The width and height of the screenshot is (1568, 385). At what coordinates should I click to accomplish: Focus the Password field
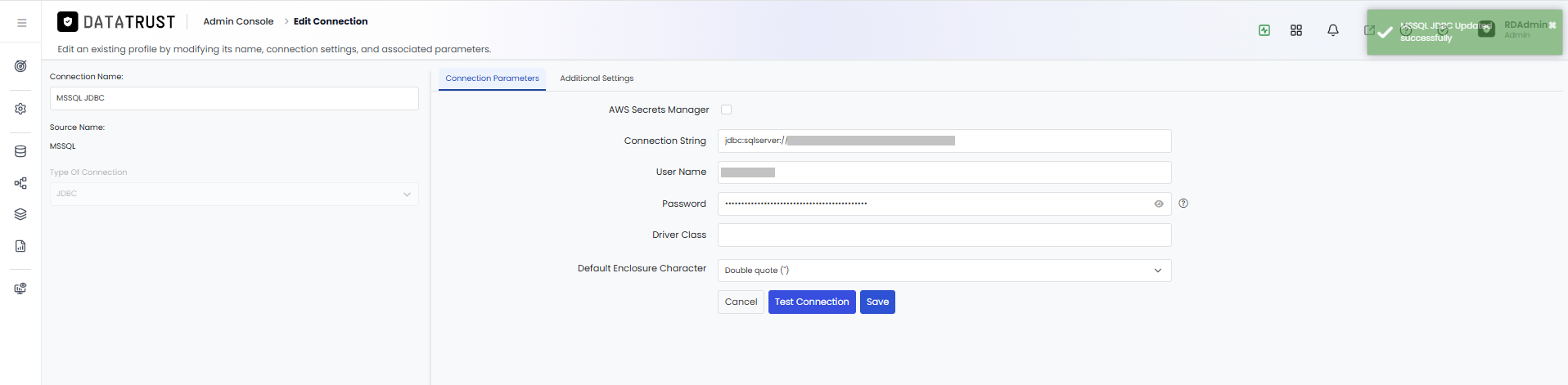944,204
